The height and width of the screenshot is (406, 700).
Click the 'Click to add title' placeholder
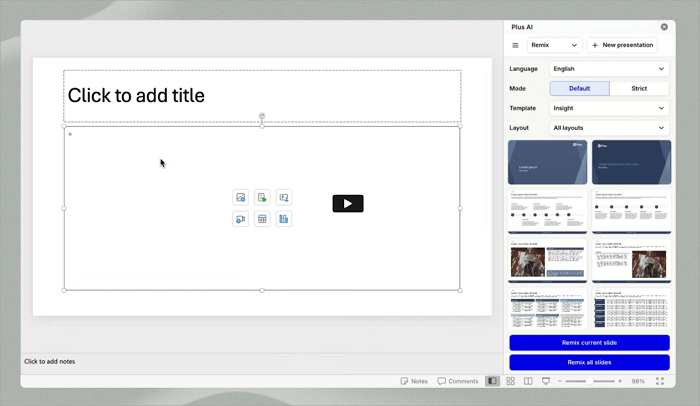tap(262, 96)
